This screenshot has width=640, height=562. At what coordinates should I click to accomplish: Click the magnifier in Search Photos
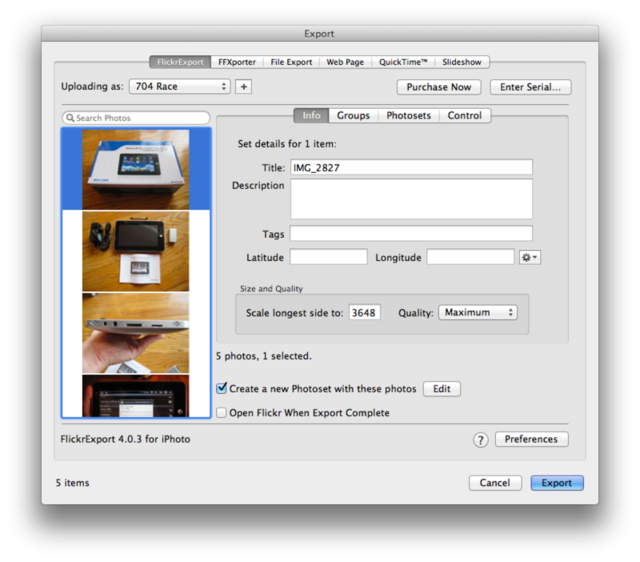point(70,118)
